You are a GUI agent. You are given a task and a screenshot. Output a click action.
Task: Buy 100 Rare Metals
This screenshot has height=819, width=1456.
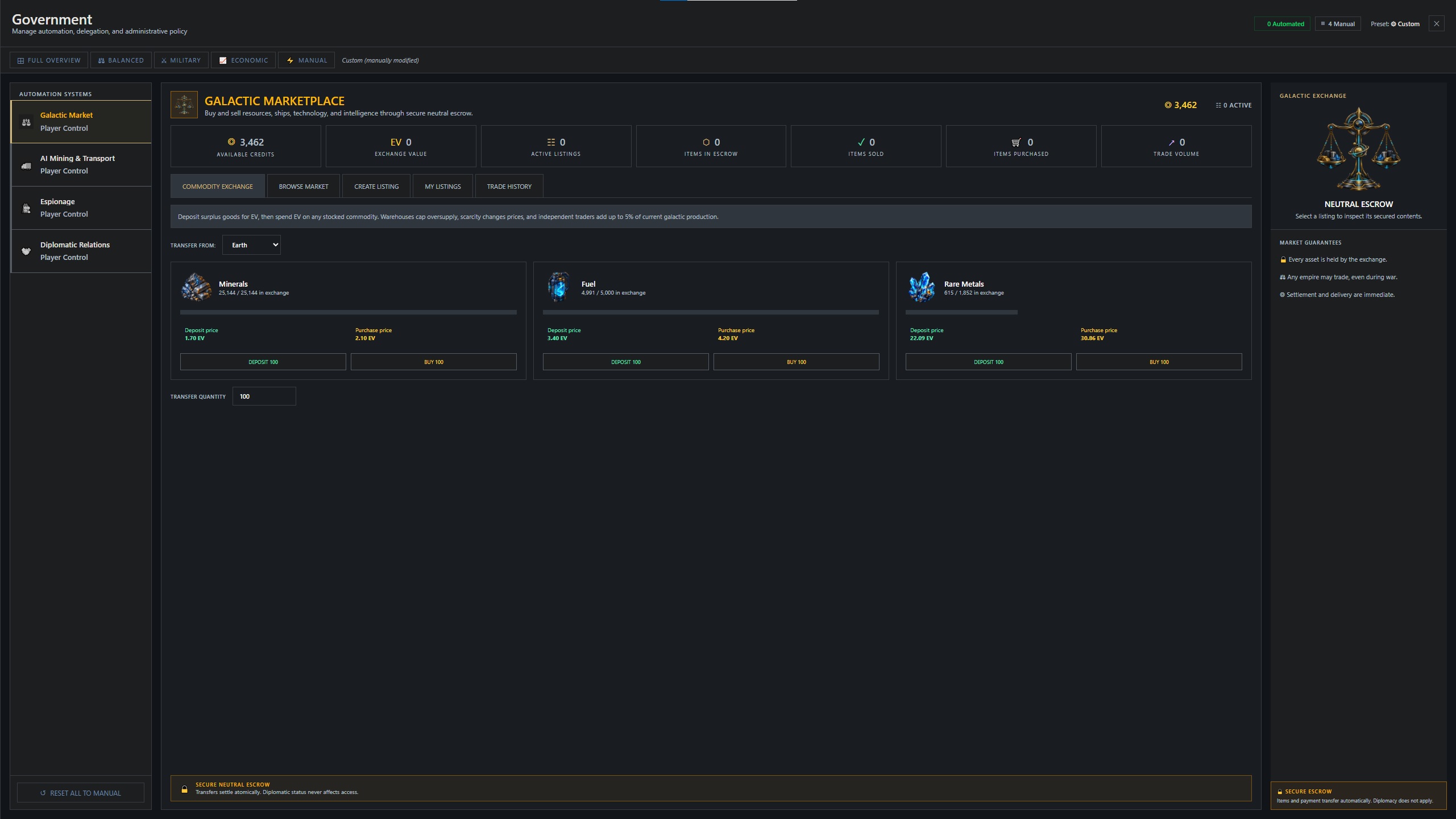tap(1159, 362)
